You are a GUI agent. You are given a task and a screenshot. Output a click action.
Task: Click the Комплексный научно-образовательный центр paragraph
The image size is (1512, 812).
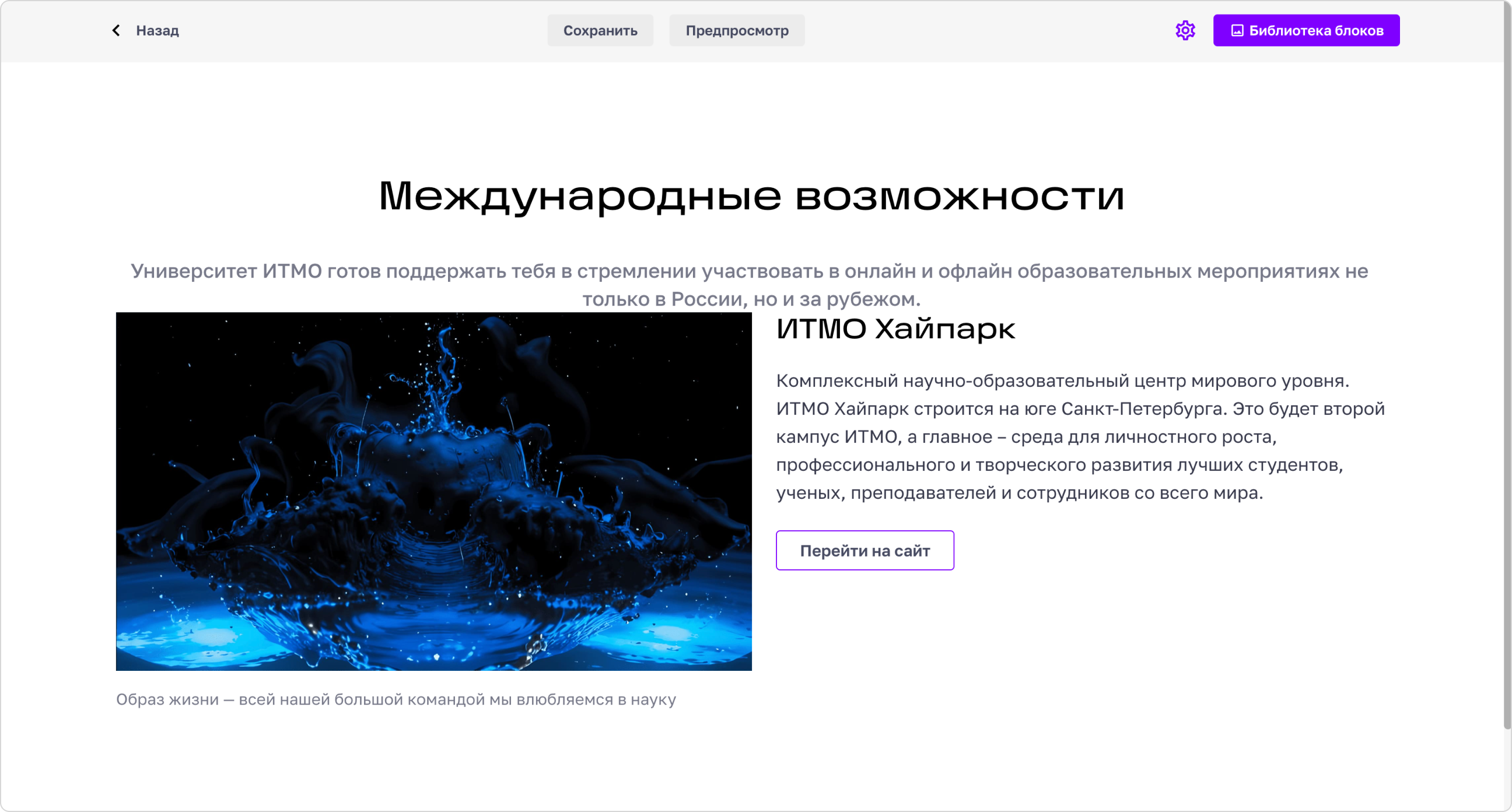coord(1080,436)
